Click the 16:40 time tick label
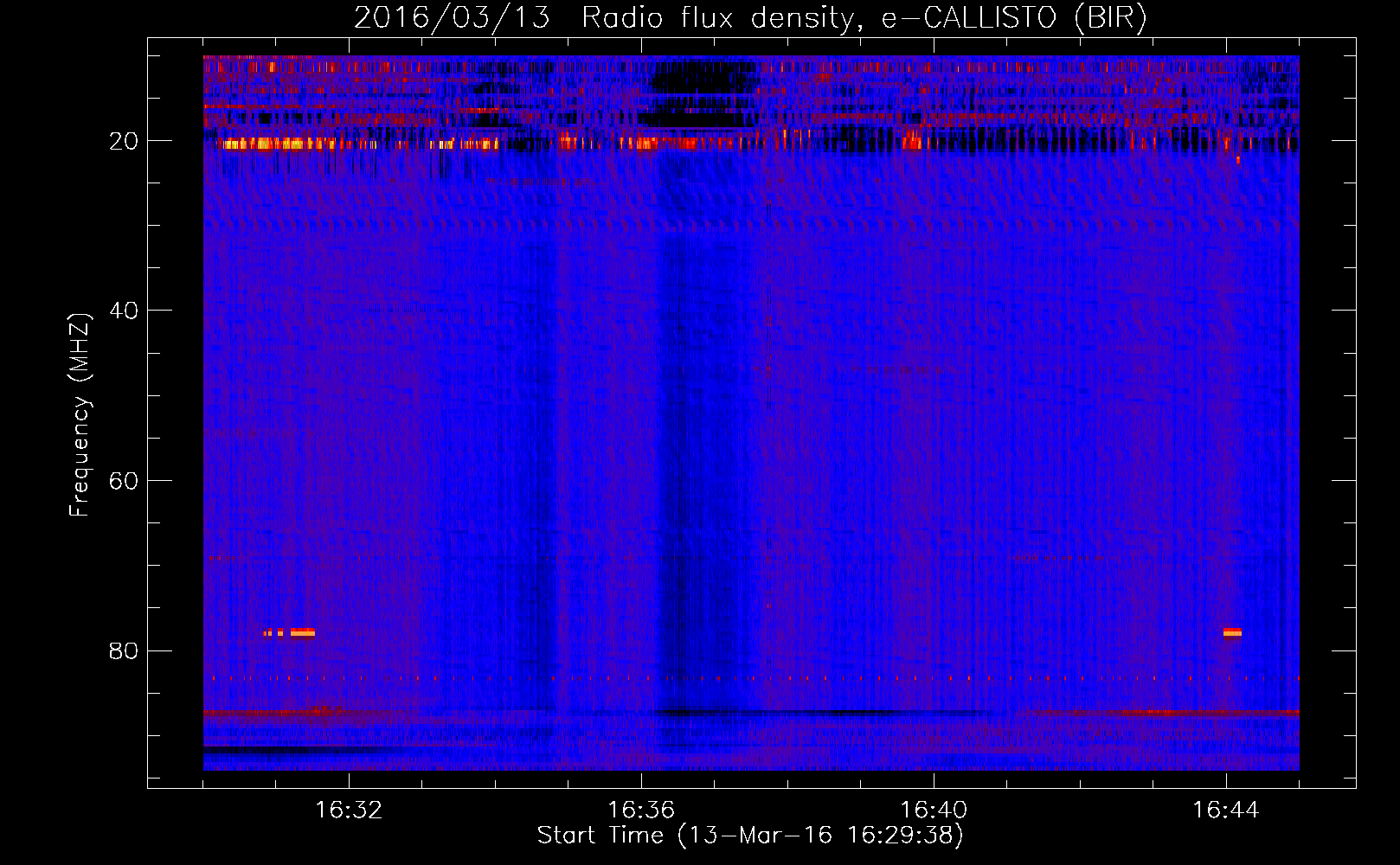 [934, 811]
